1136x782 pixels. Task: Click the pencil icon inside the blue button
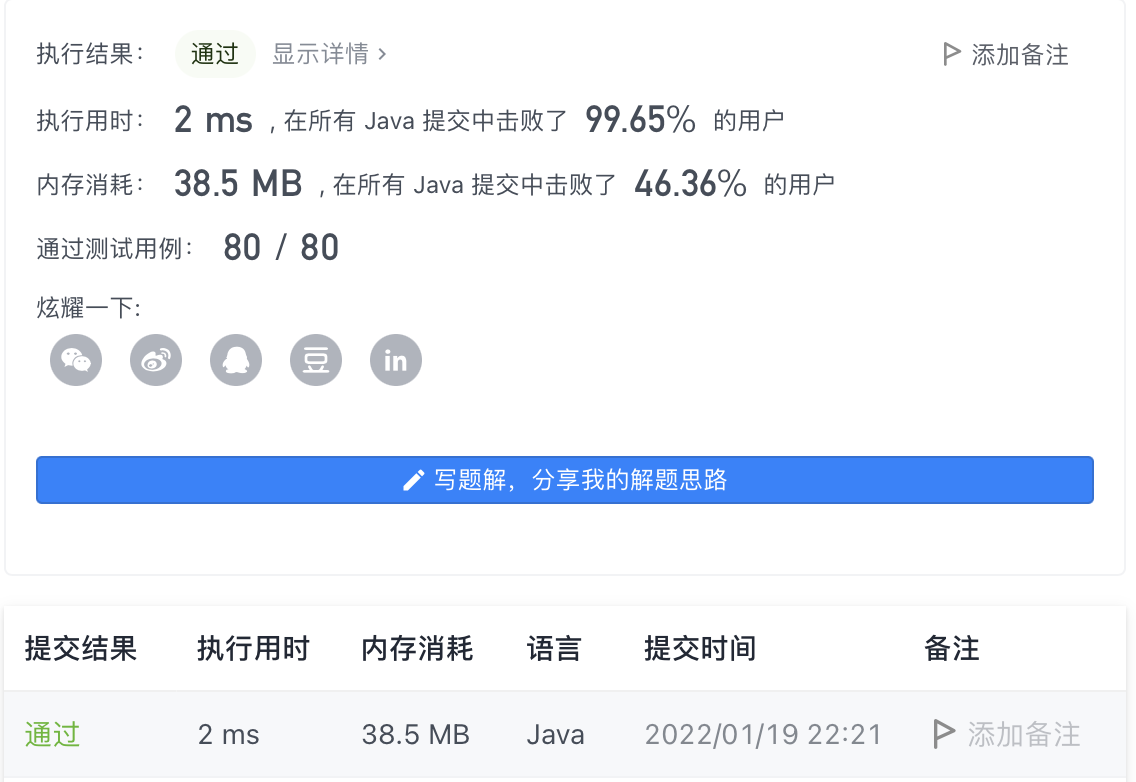[413, 479]
